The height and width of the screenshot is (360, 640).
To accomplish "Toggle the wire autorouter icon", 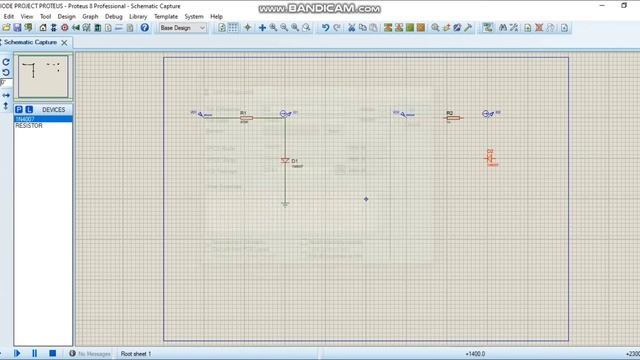I will [x=487, y=28].
